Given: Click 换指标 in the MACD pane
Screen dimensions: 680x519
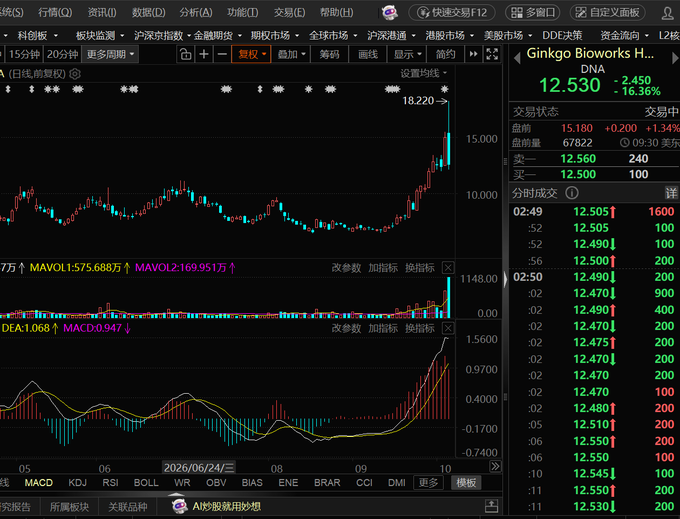Looking at the screenshot, I should pos(420,329).
